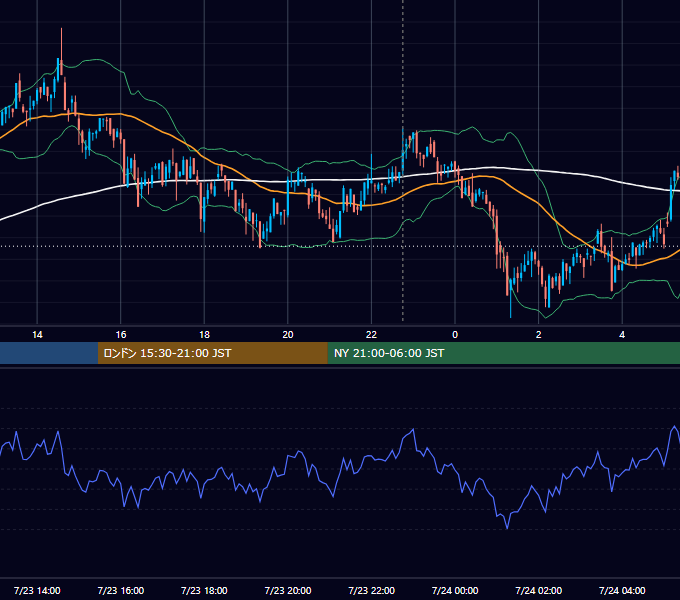This screenshot has height=600, width=680.
Task: Click the 7/24 04:00 time label
Action: 622,590
